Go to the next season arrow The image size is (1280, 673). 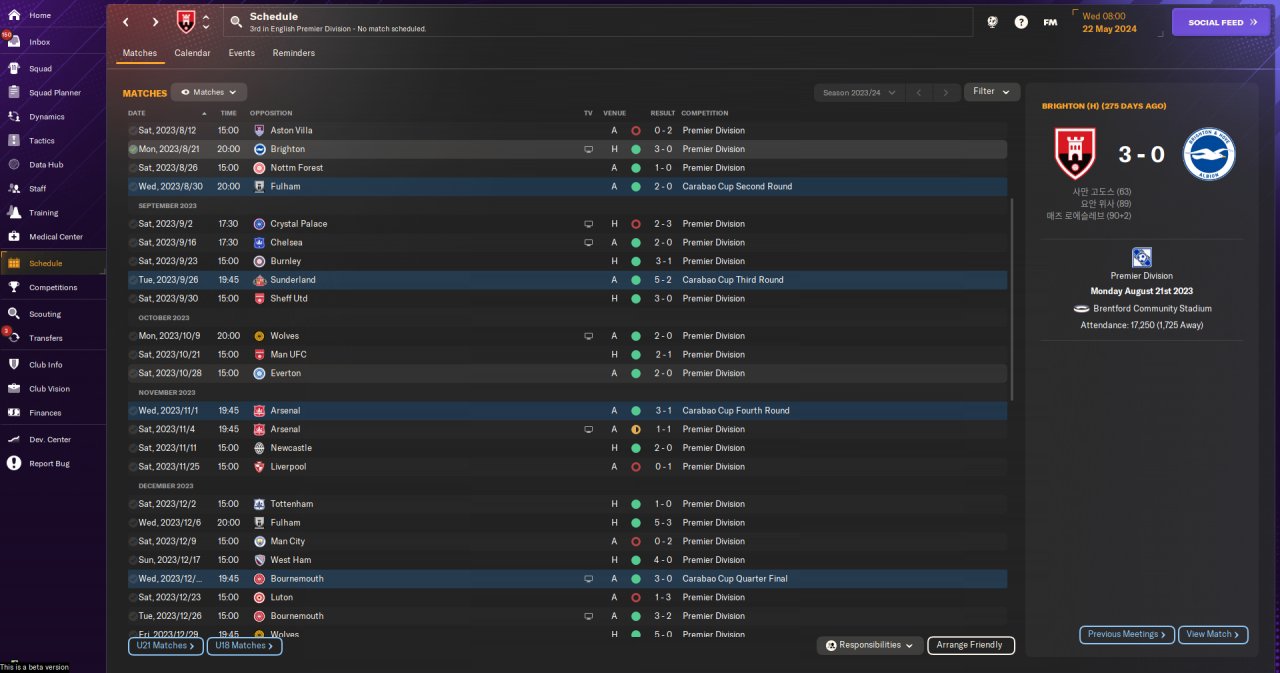point(945,92)
